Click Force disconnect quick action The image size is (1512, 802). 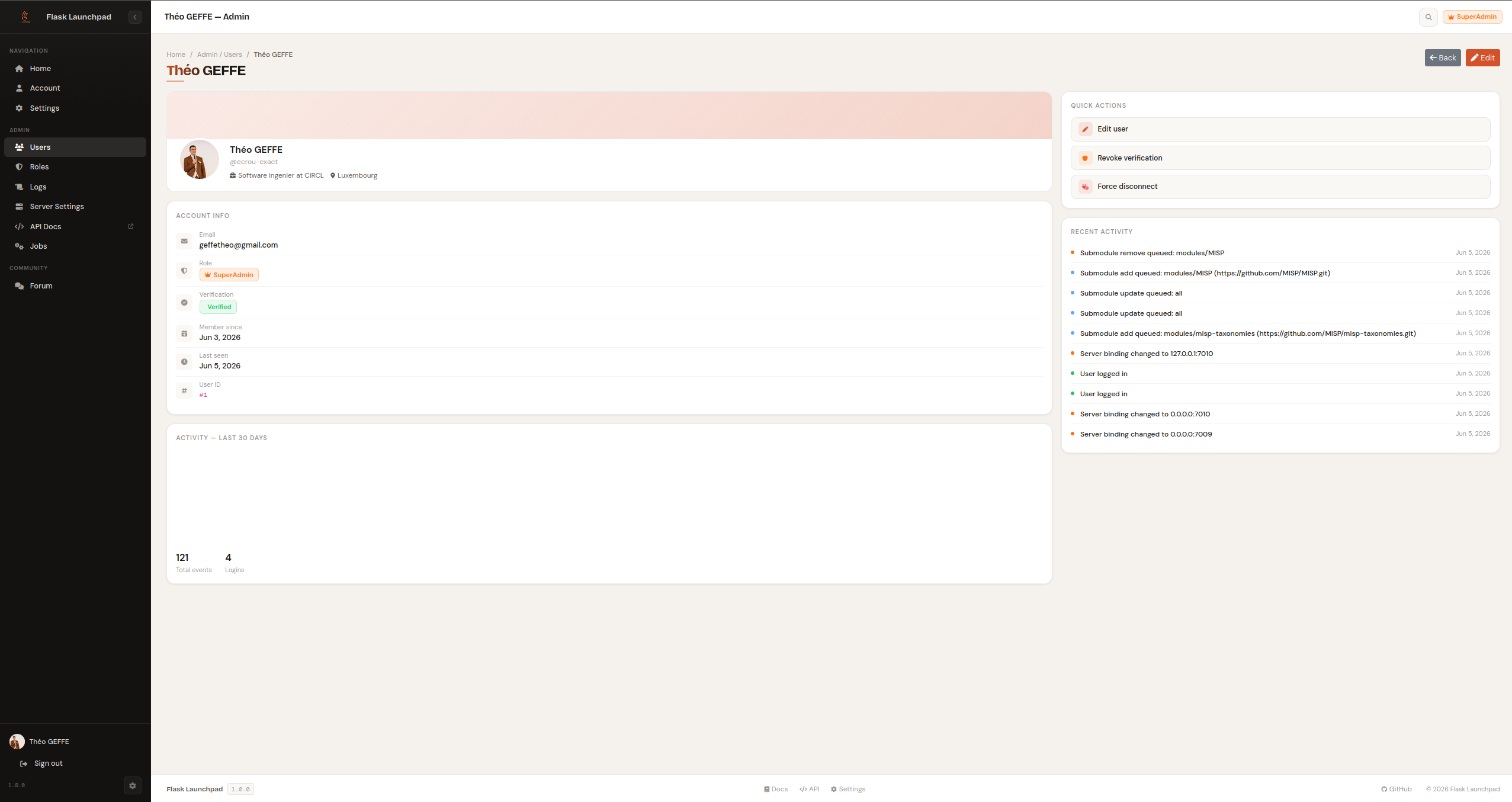coord(1280,187)
